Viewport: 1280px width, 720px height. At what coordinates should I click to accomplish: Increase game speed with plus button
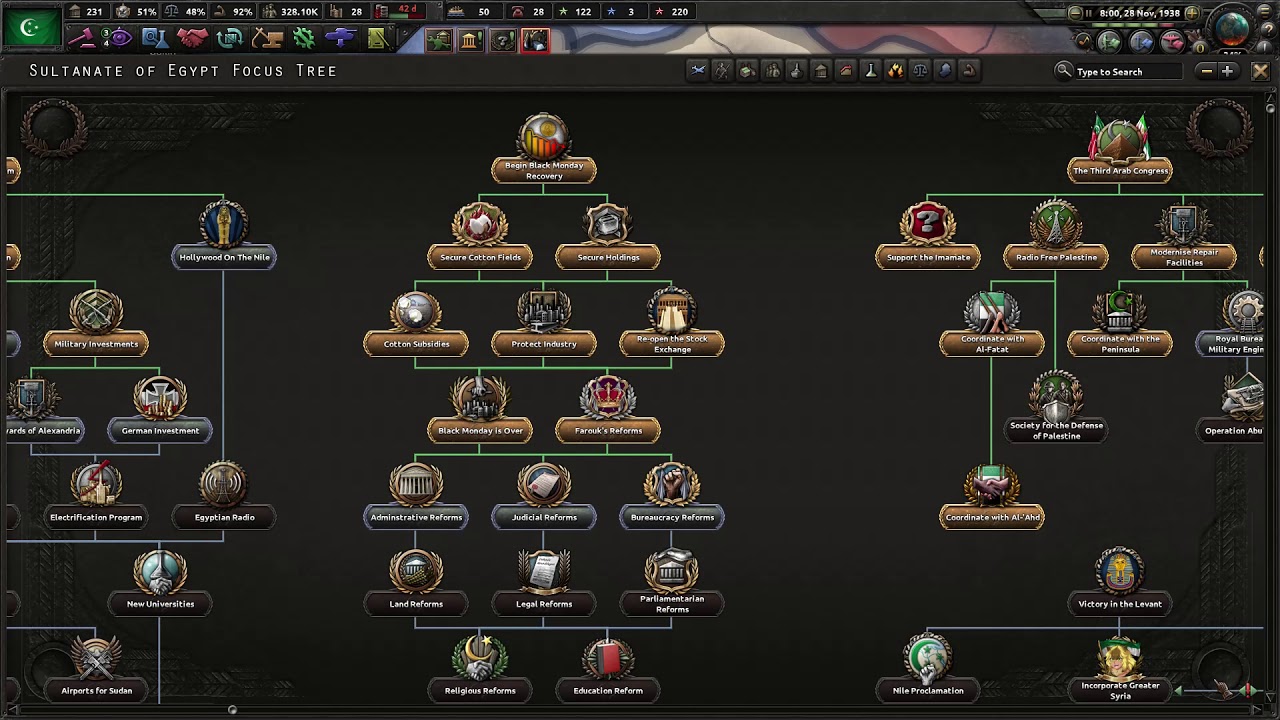pos(1191,13)
